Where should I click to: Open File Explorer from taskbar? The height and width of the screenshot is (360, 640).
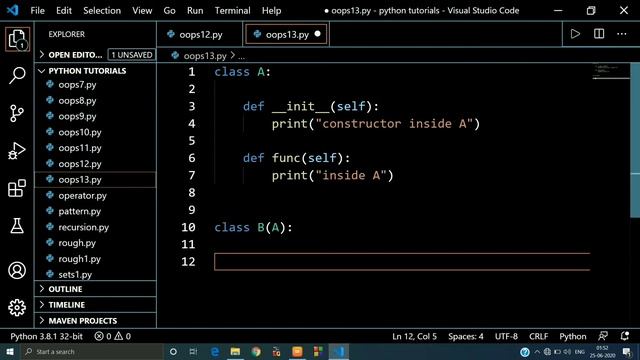click(236, 351)
